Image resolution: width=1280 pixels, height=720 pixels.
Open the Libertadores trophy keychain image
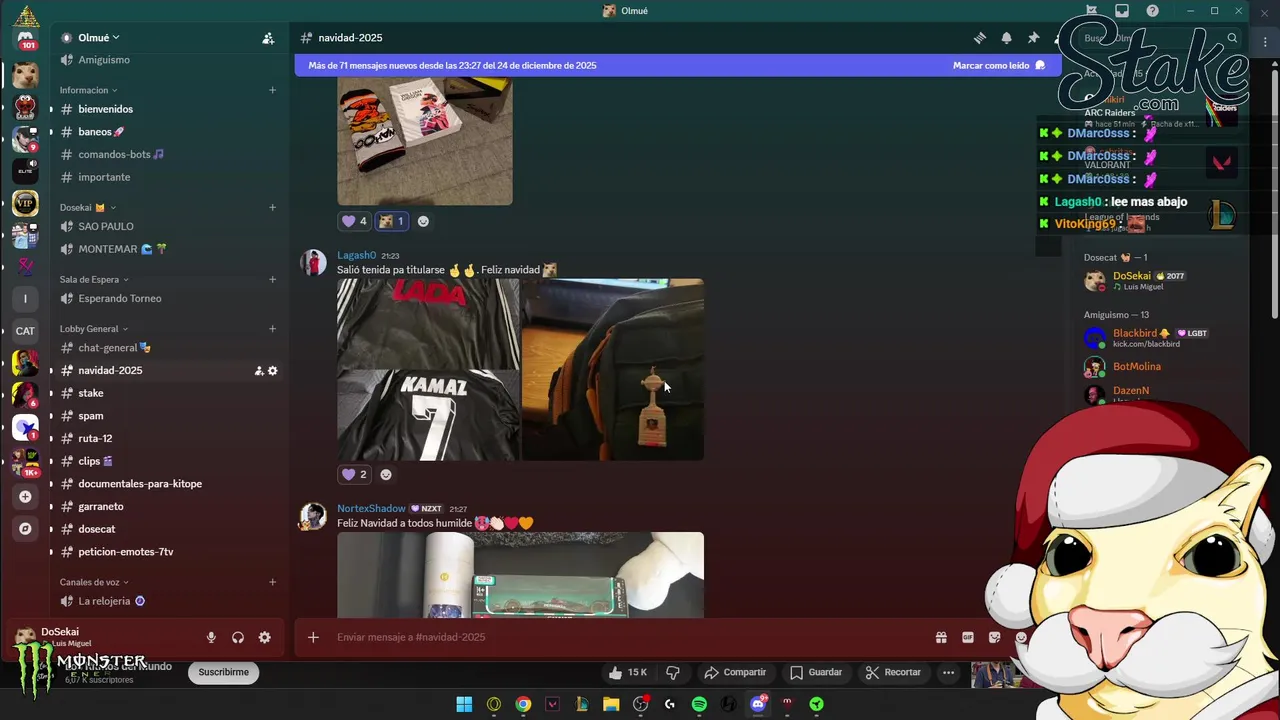tap(613, 370)
